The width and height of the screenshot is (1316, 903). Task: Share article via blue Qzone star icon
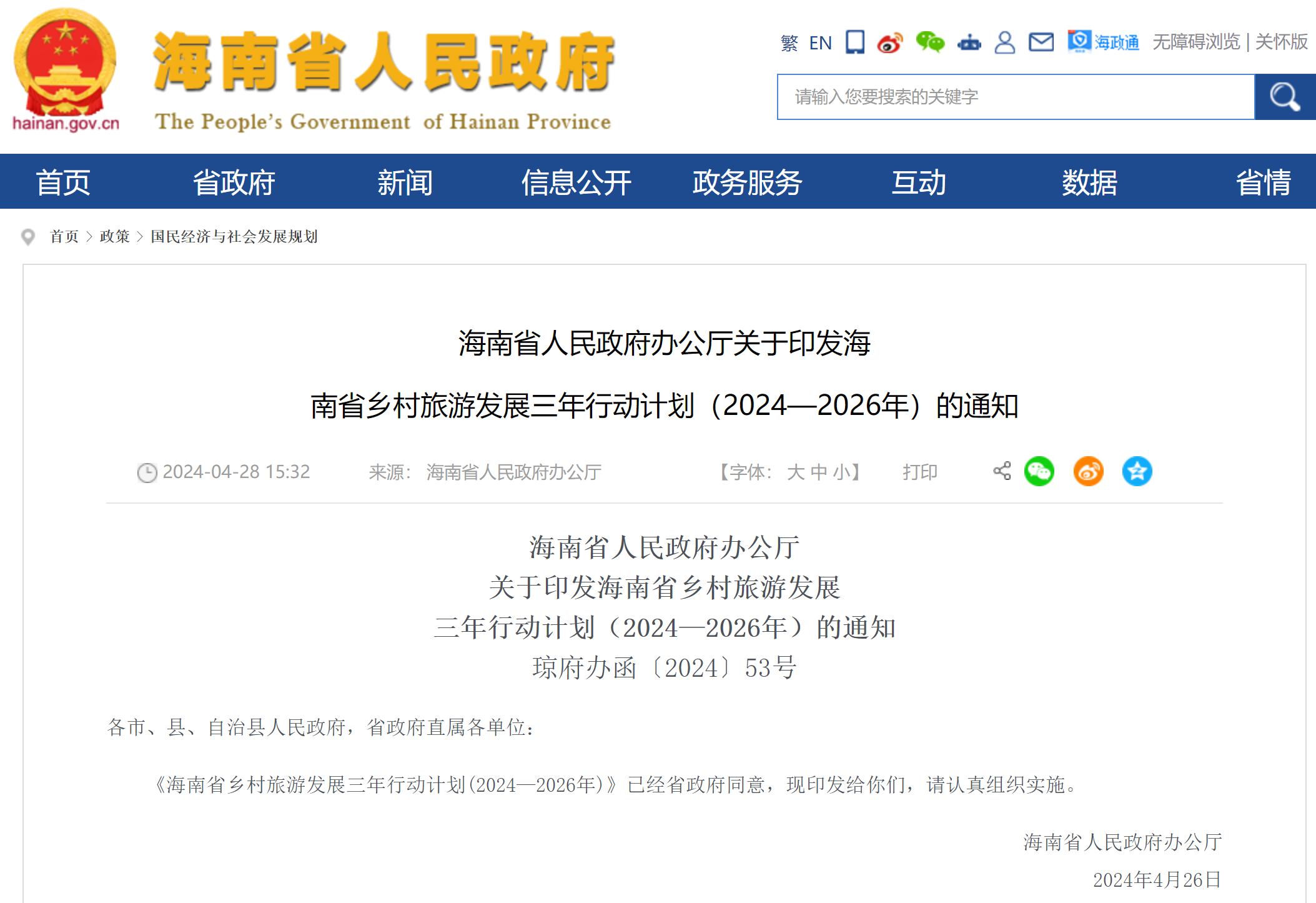coord(1137,471)
